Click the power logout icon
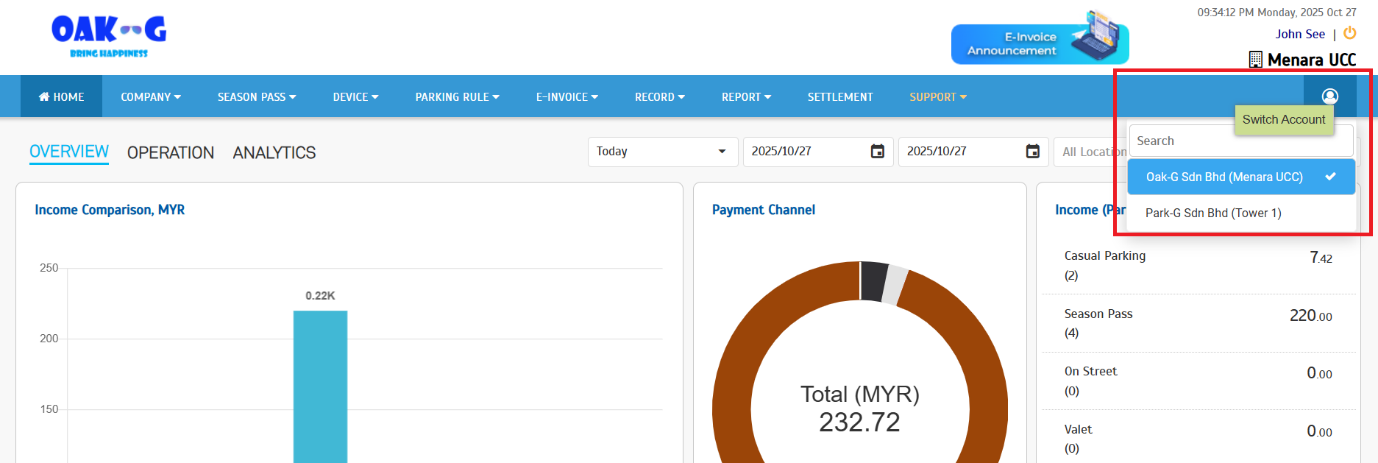The image size is (1378, 463). point(1349,33)
